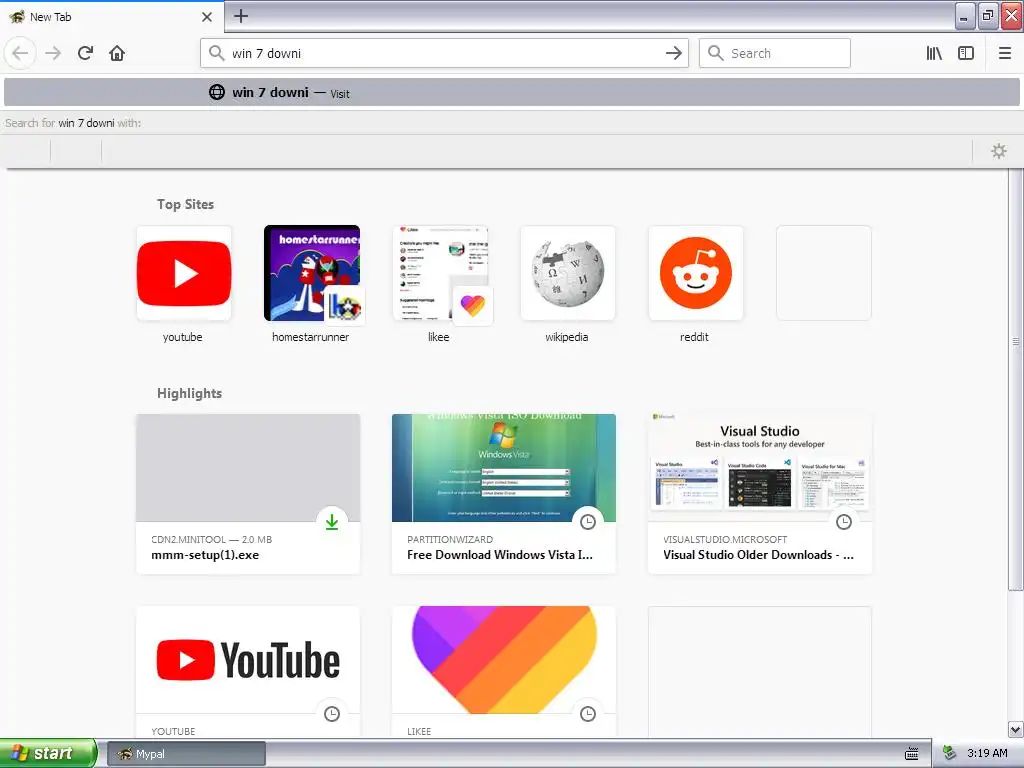Click the globe icon in suggestion row
This screenshot has height=768, width=1024.
217,92
